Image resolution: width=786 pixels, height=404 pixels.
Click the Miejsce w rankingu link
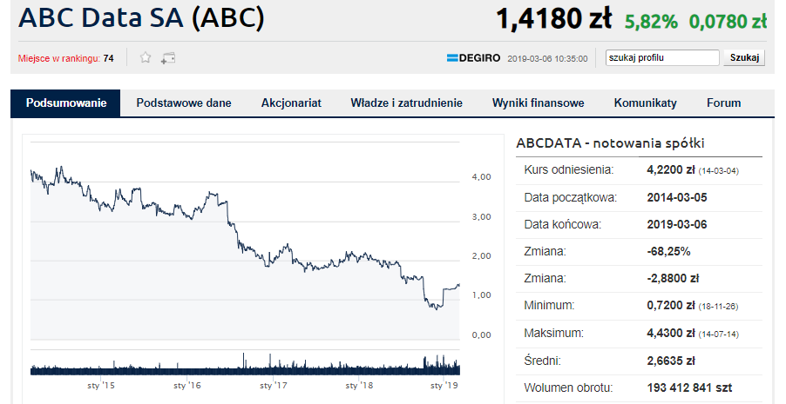[x=59, y=59]
